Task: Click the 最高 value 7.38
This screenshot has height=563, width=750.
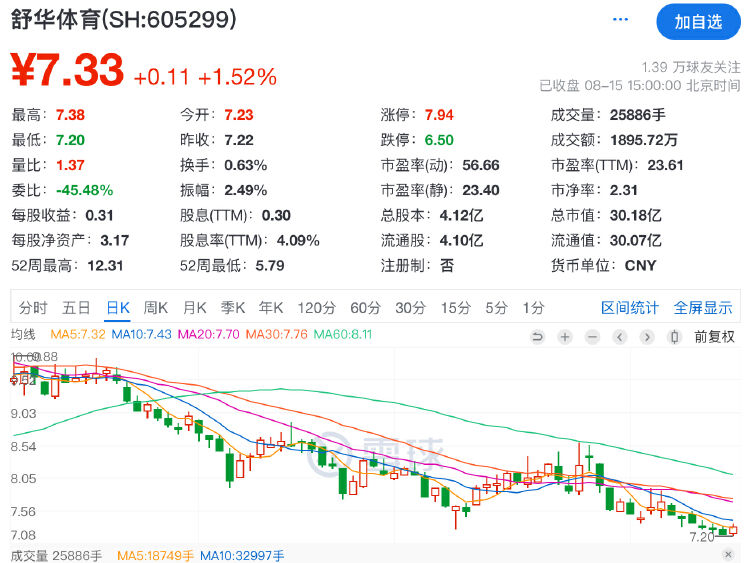Action: point(70,115)
